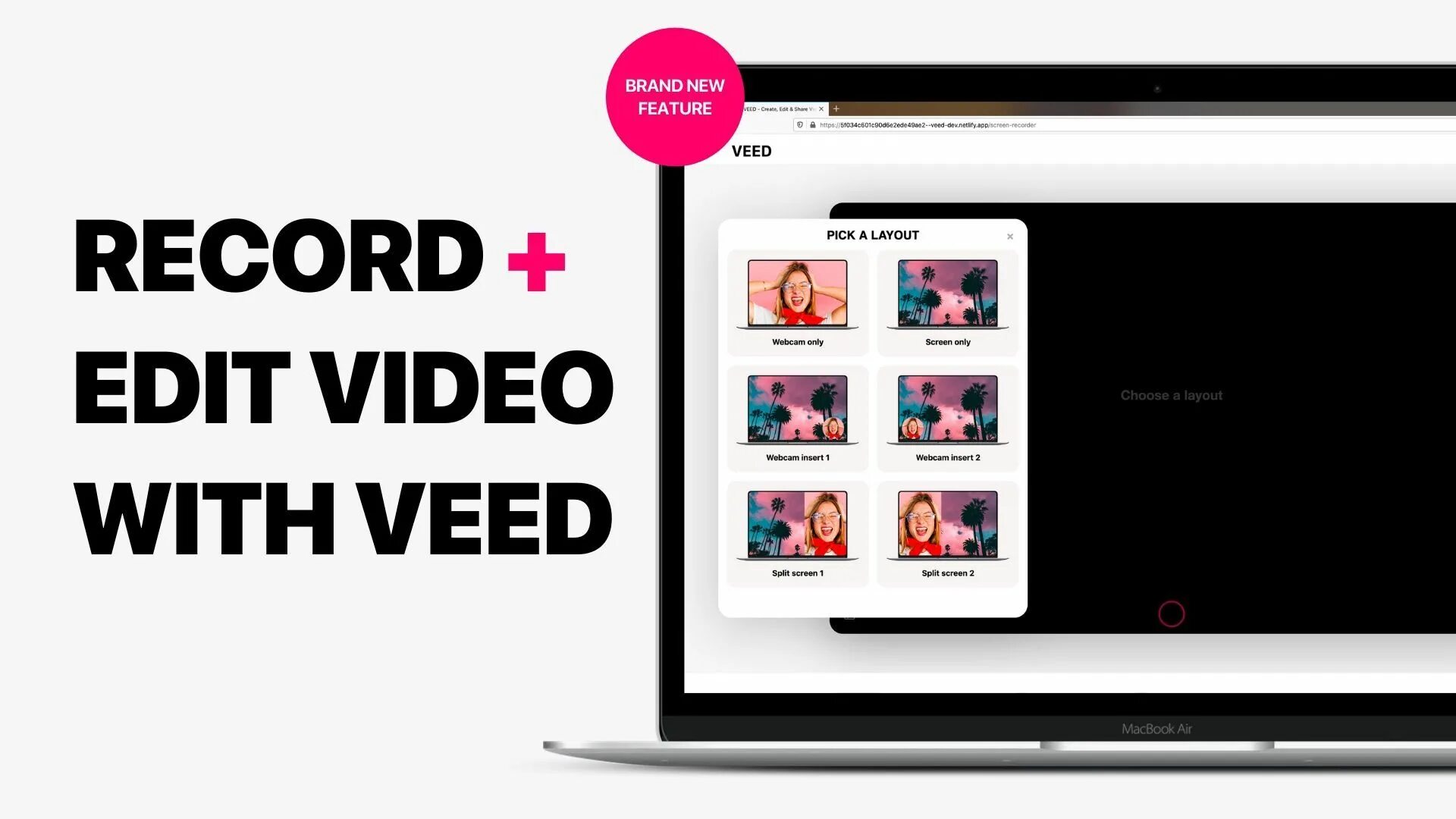Viewport: 1456px width, 819px height.
Task: Click the record button indicator
Action: coord(1170,613)
